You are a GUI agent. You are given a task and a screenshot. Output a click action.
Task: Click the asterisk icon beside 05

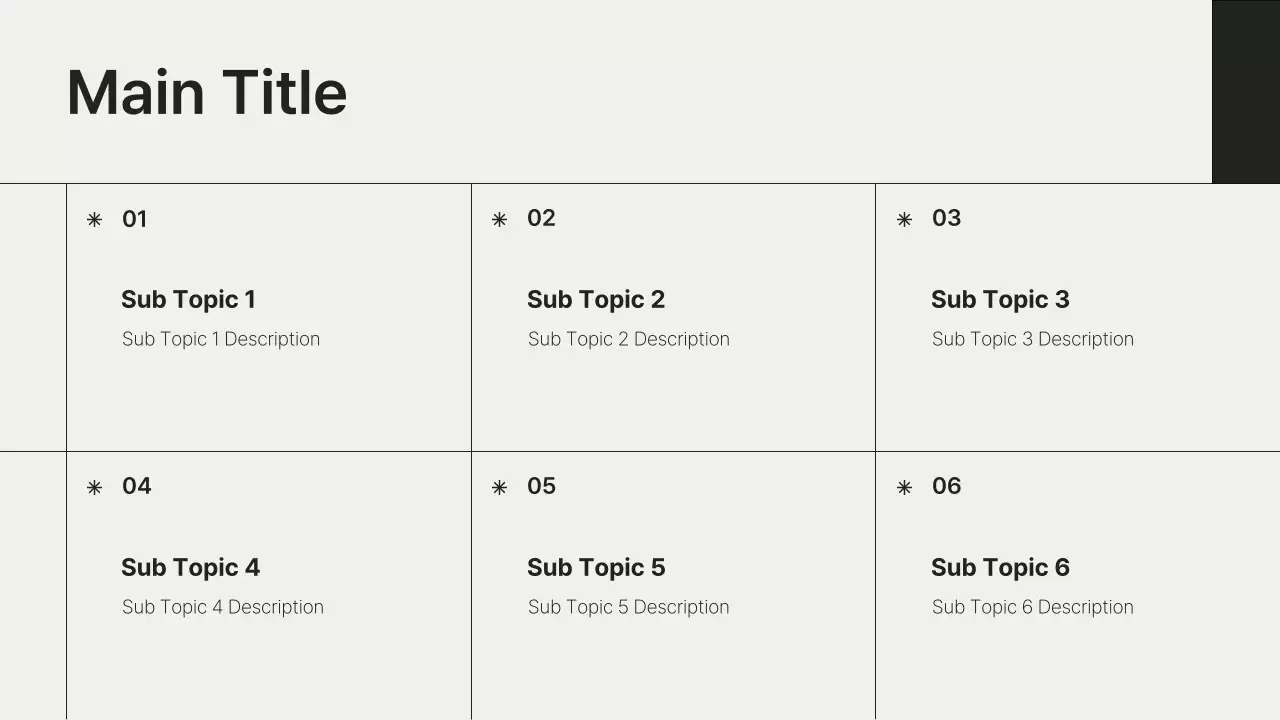499,487
